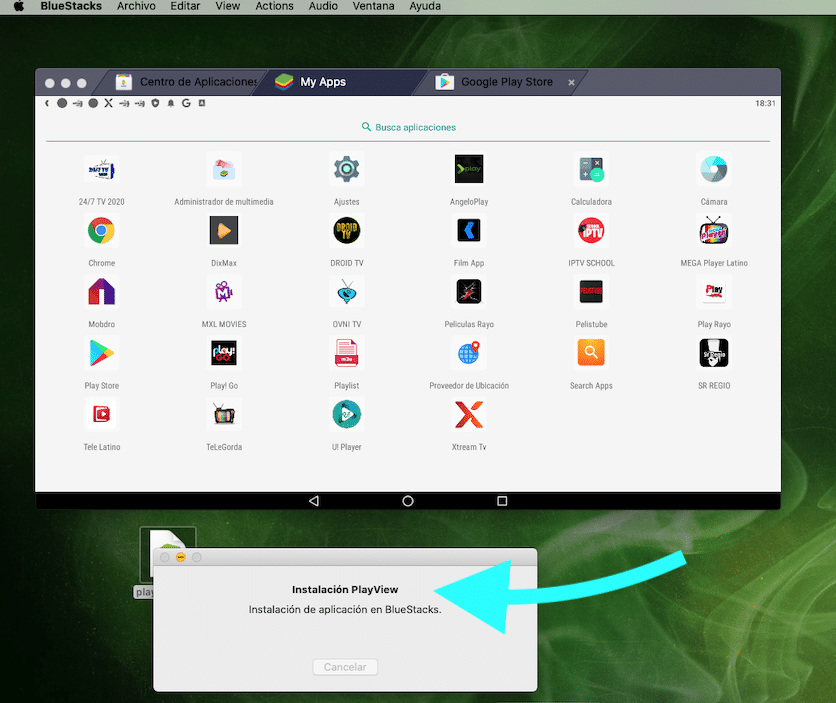Launch OVNI TV

point(346,291)
